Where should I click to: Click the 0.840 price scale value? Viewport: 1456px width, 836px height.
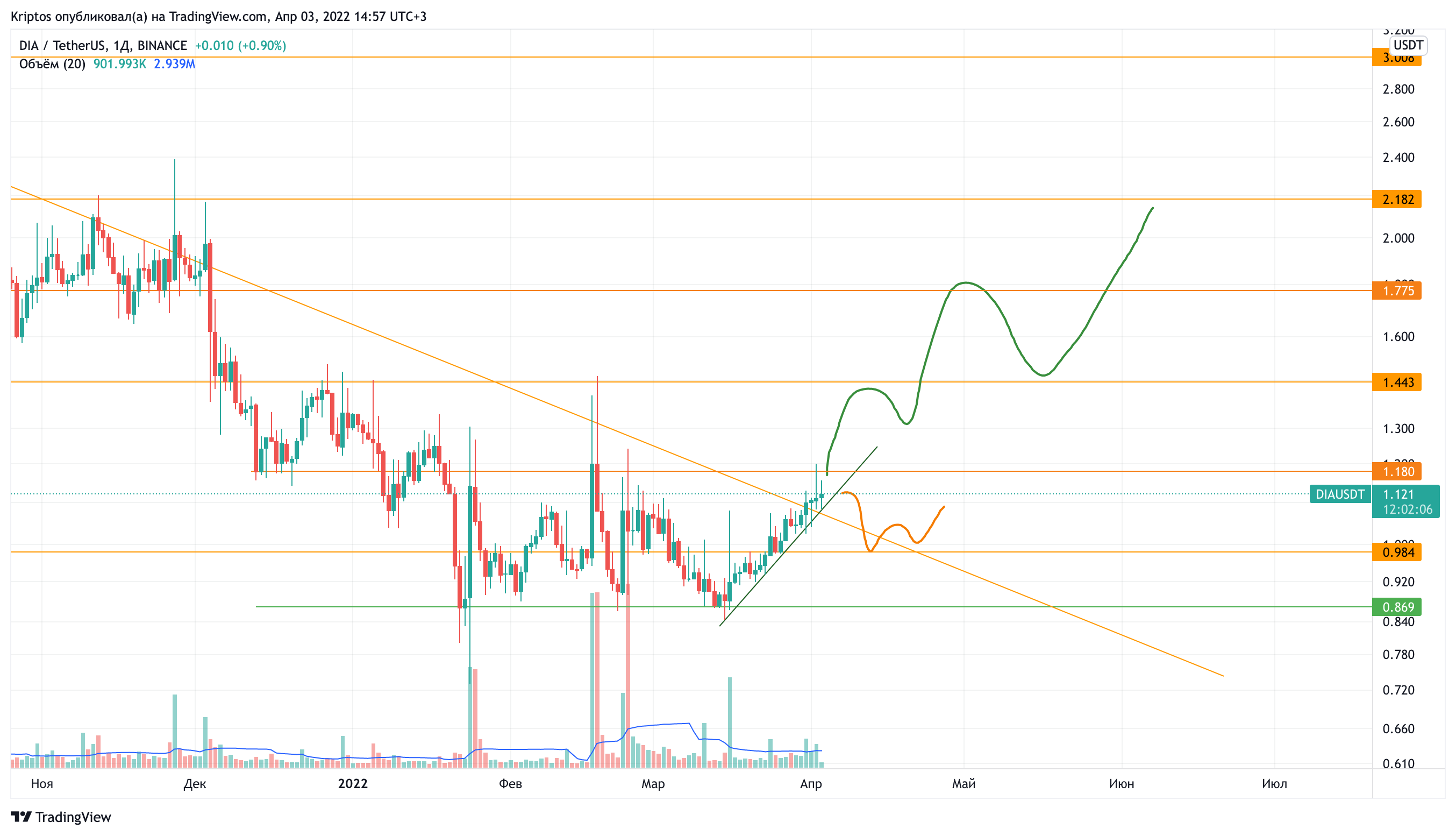(1398, 621)
